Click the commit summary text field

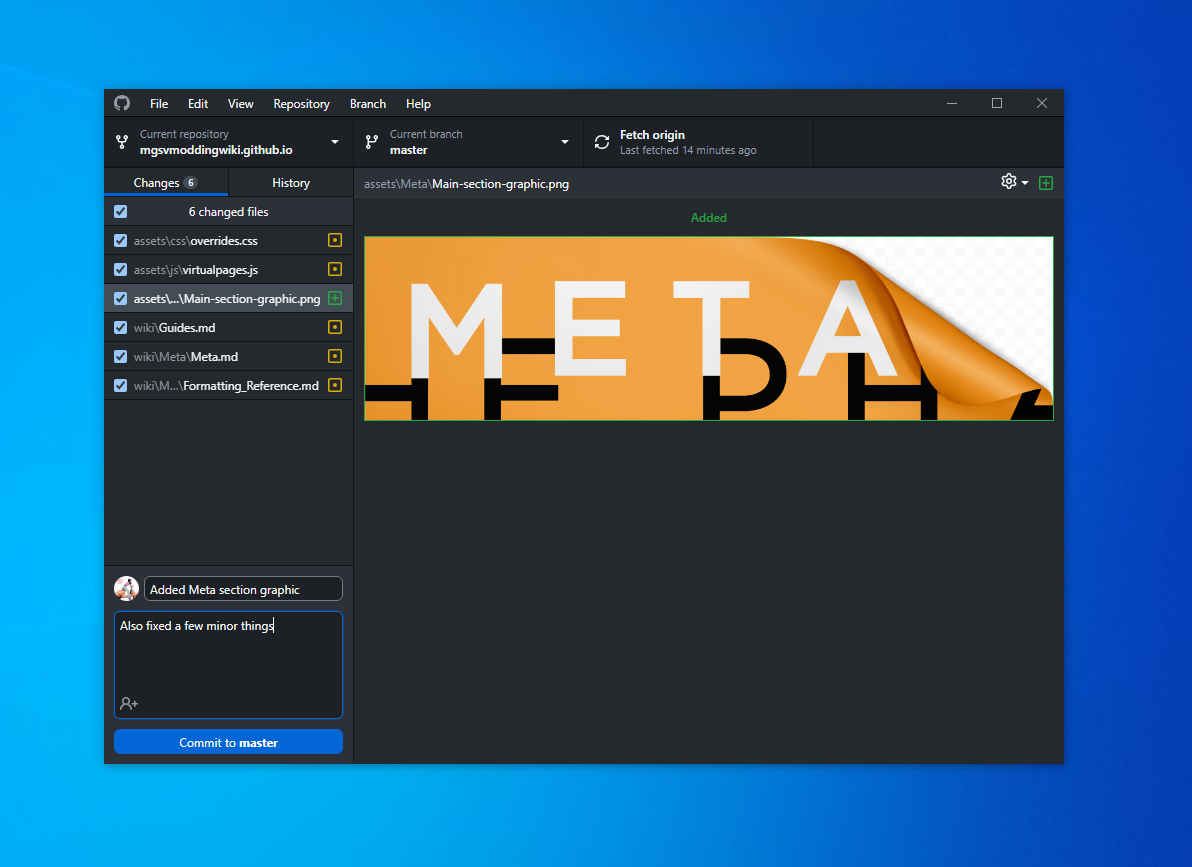click(243, 588)
